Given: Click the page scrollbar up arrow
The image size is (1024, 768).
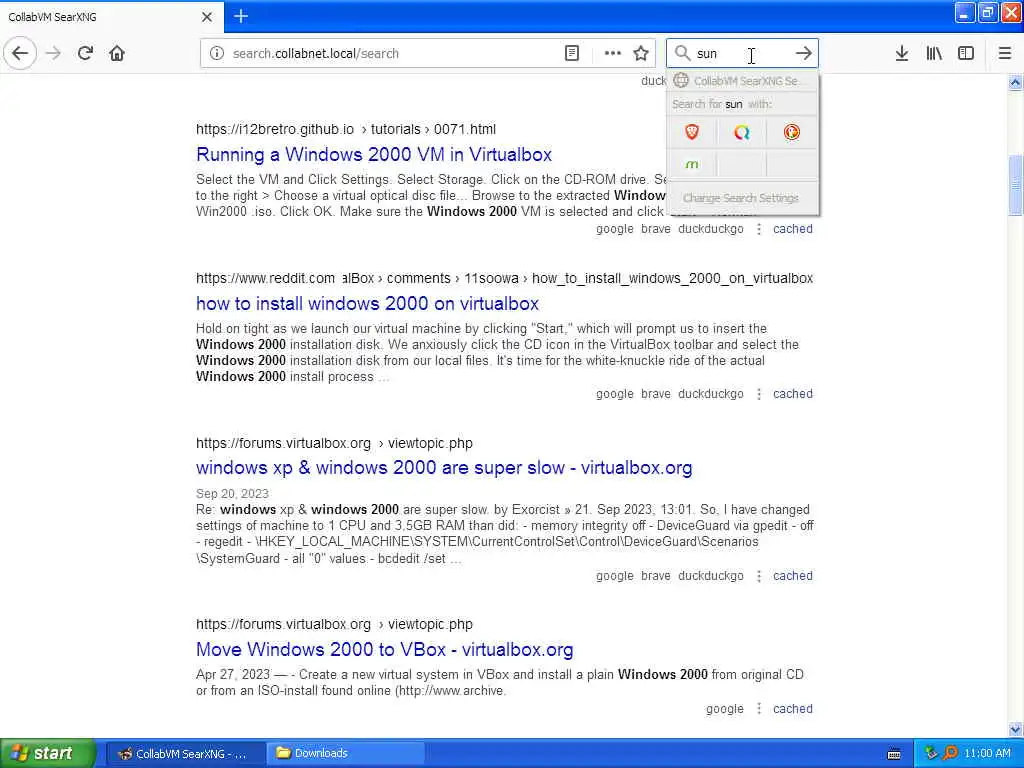Looking at the screenshot, I should pos(1015,82).
